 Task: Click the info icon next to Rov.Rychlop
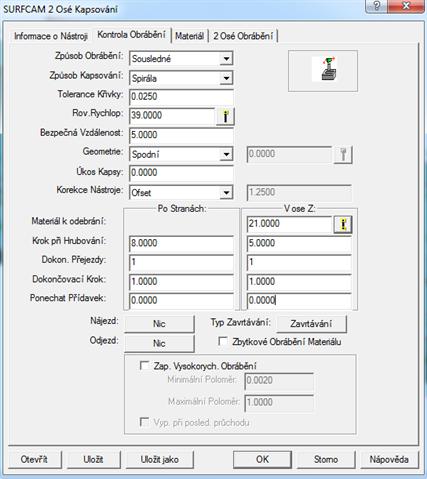(x=225, y=116)
